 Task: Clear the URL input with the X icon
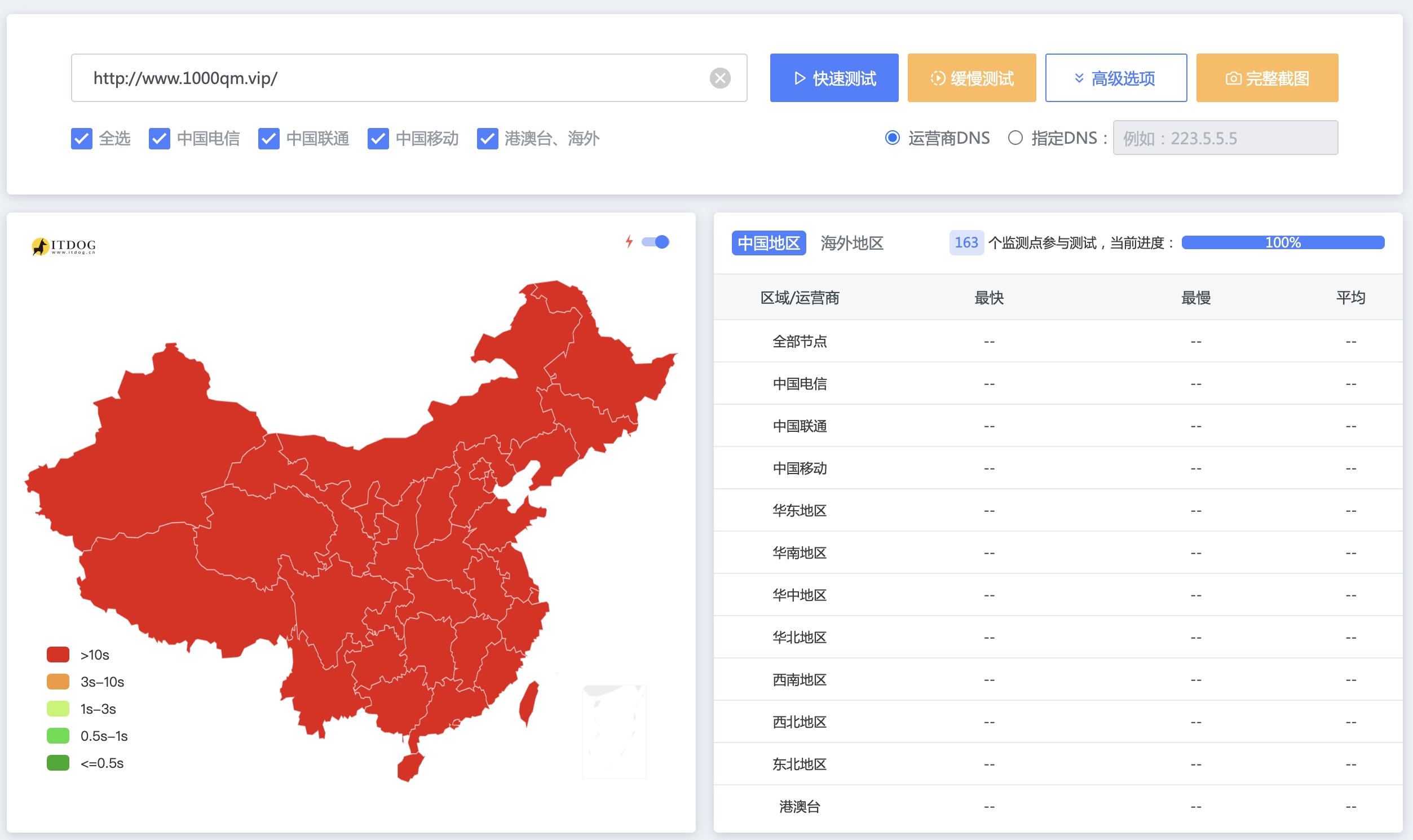pos(720,78)
